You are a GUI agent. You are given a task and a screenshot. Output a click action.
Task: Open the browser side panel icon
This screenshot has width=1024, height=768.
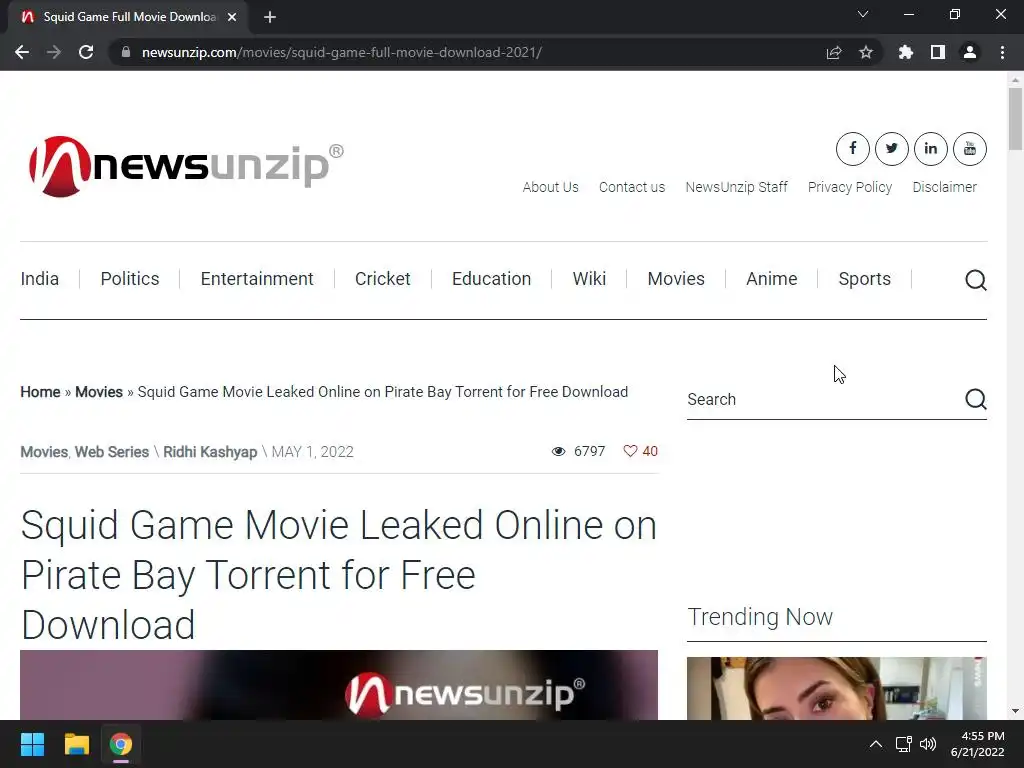tap(938, 52)
